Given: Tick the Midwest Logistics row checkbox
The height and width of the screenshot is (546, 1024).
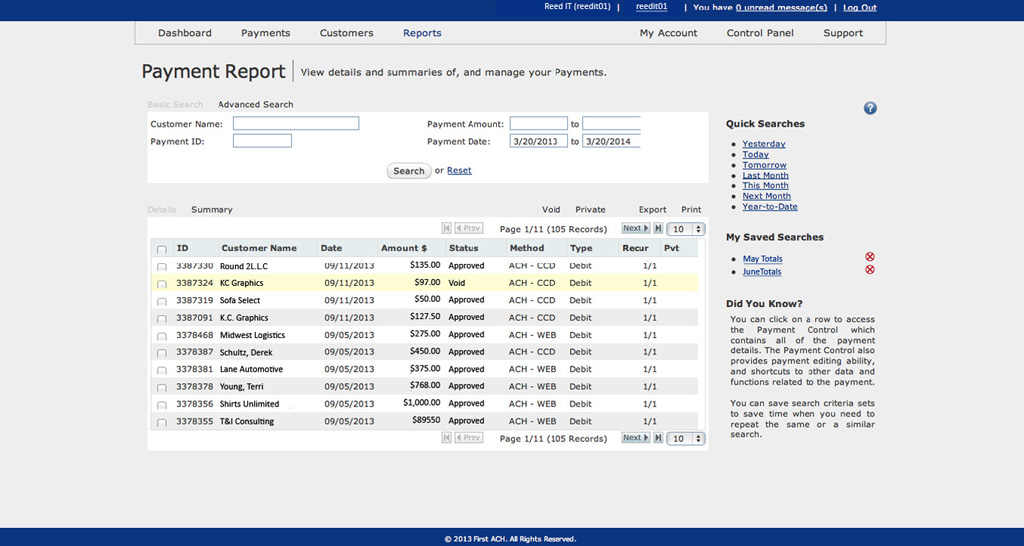Looking at the screenshot, I should pos(161,336).
